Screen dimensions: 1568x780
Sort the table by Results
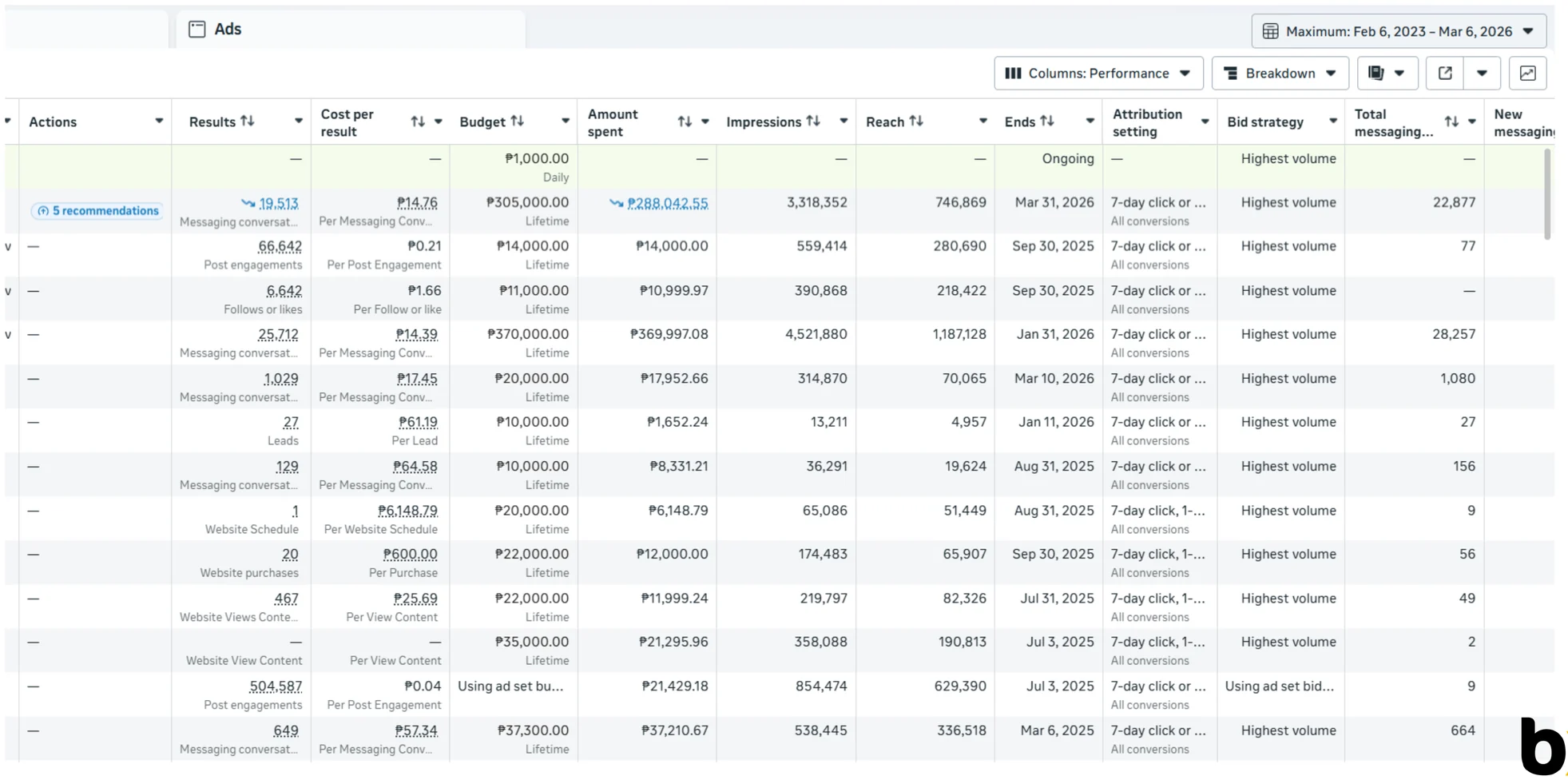click(x=248, y=121)
